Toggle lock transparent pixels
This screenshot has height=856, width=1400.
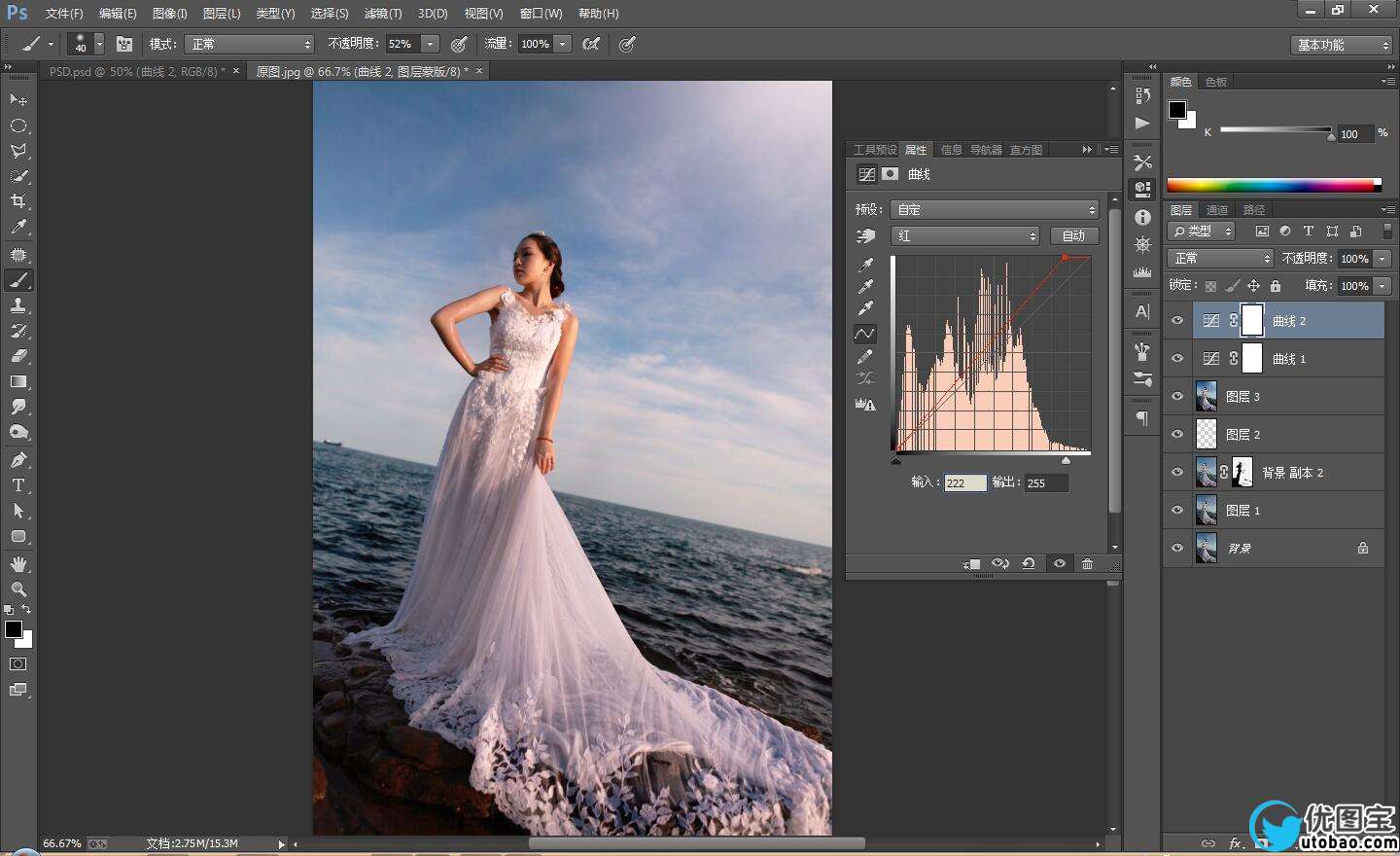[1210, 286]
